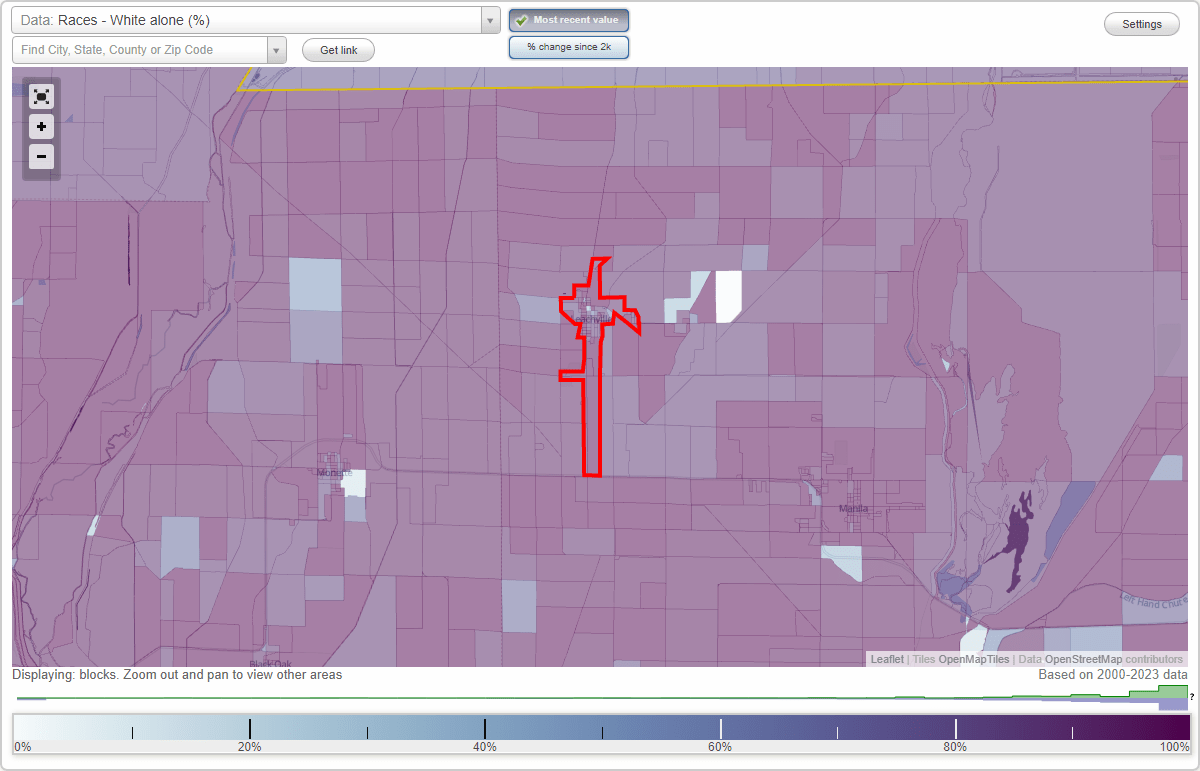Click the checkmark icon on Most recent value
The height and width of the screenshot is (771, 1200).
(521, 19)
